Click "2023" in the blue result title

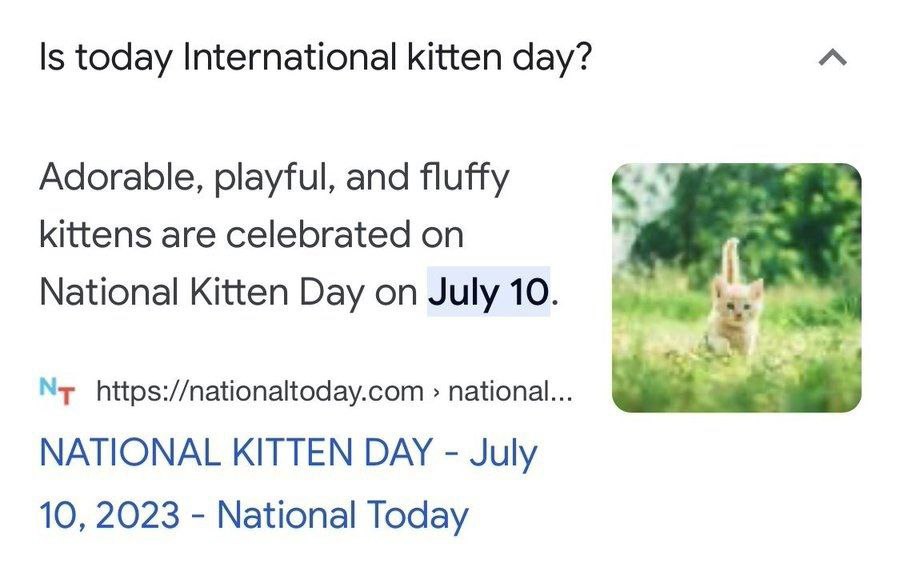(139, 515)
